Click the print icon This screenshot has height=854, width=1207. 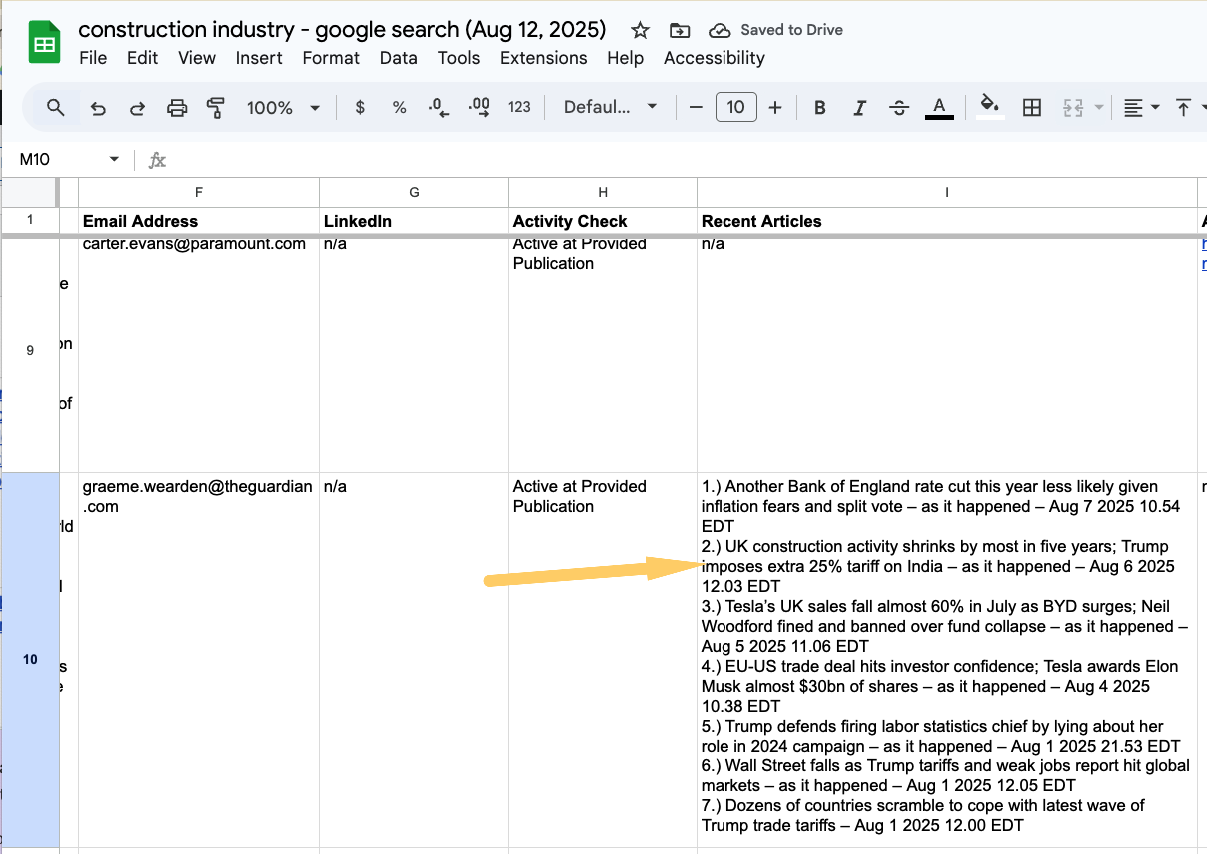coord(177,108)
